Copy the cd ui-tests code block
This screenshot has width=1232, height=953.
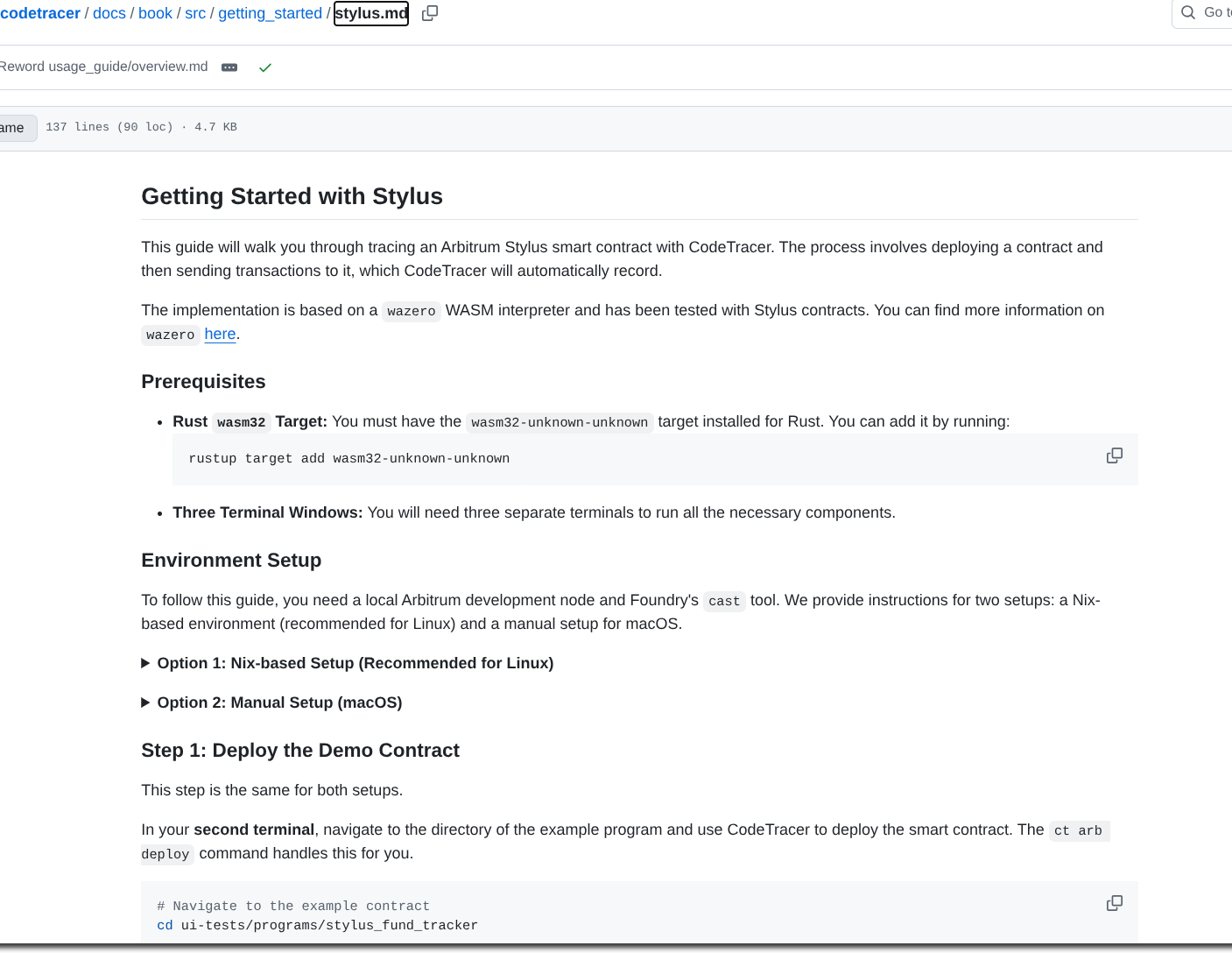[1114, 903]
